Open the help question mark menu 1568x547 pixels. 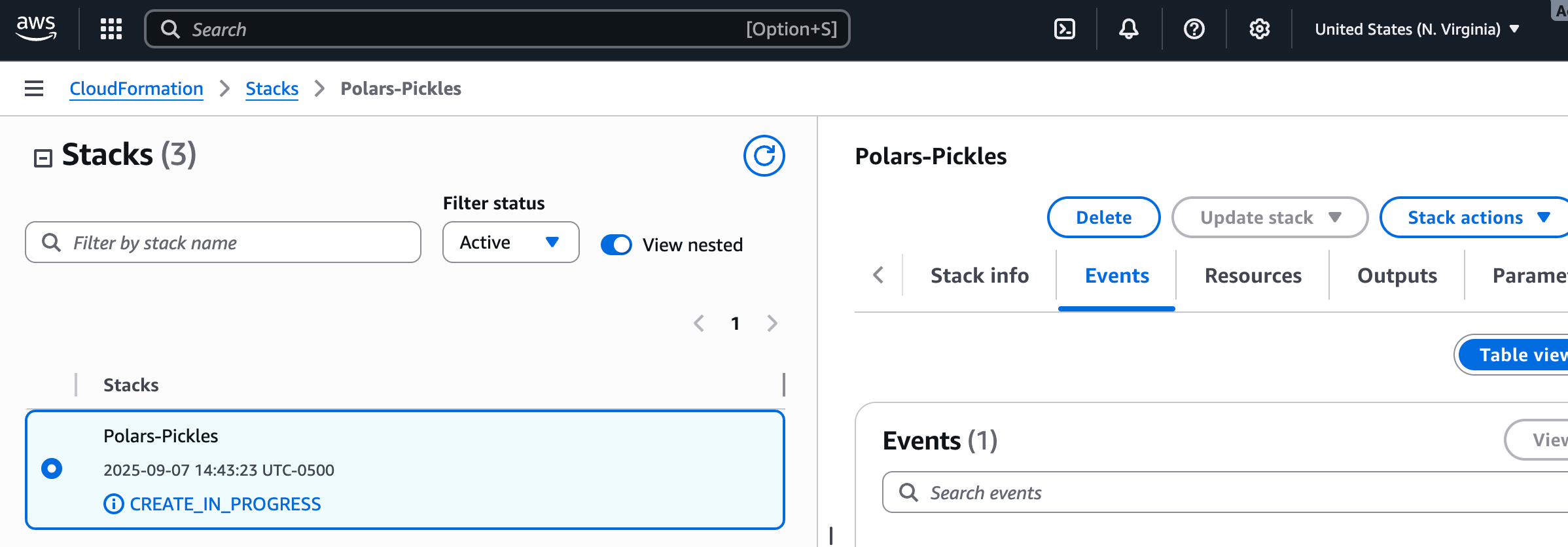pyautogui.click(x=1194, y=29)
